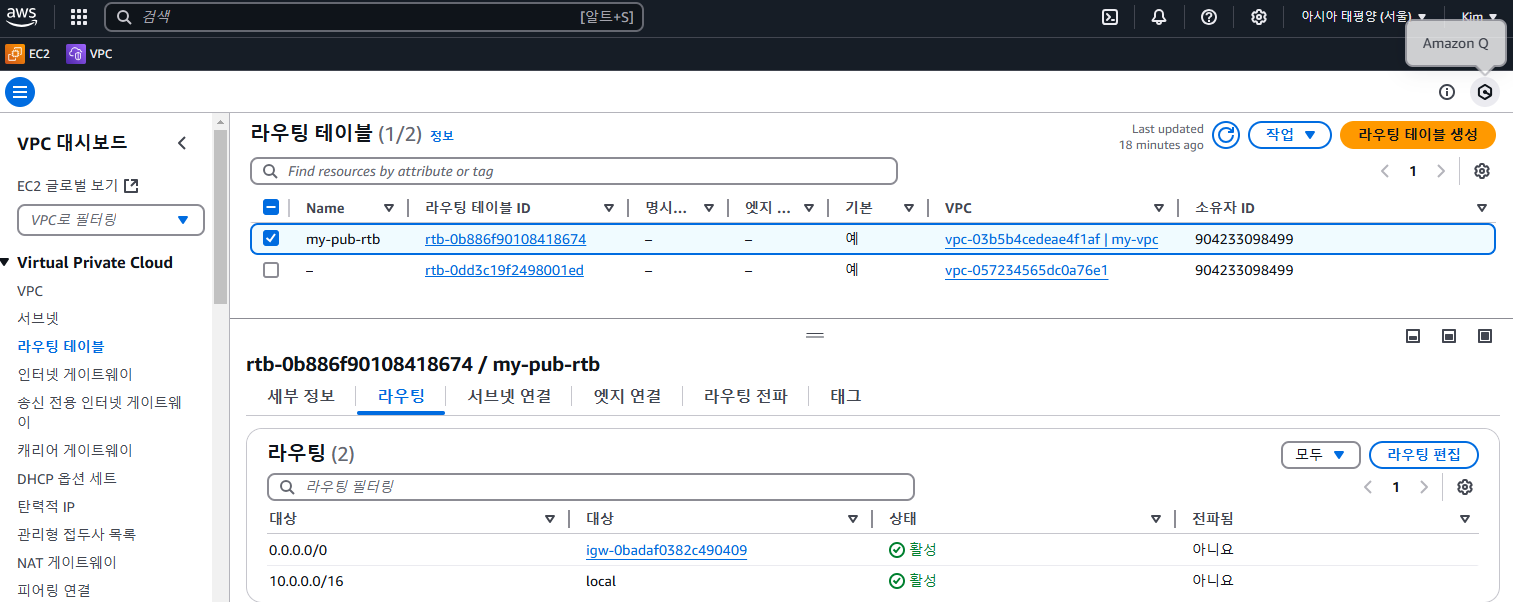
Task: Go to next page of routes
Action: [x=1425, y=487]
